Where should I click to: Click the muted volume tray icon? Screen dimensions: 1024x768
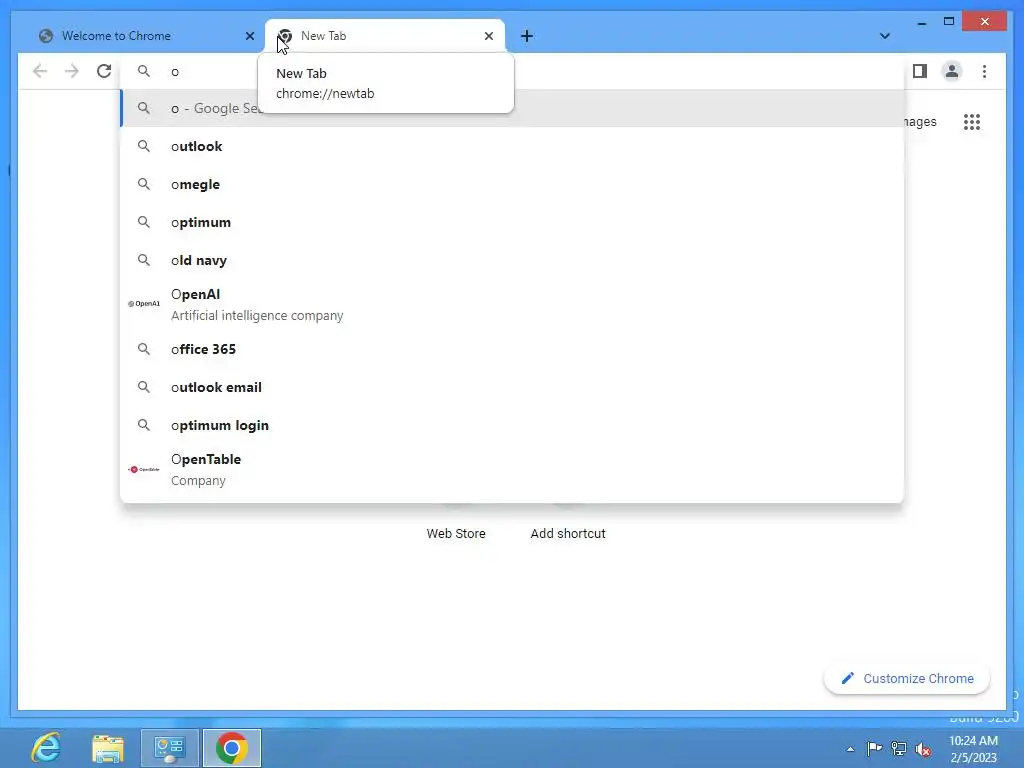(923, 749)
